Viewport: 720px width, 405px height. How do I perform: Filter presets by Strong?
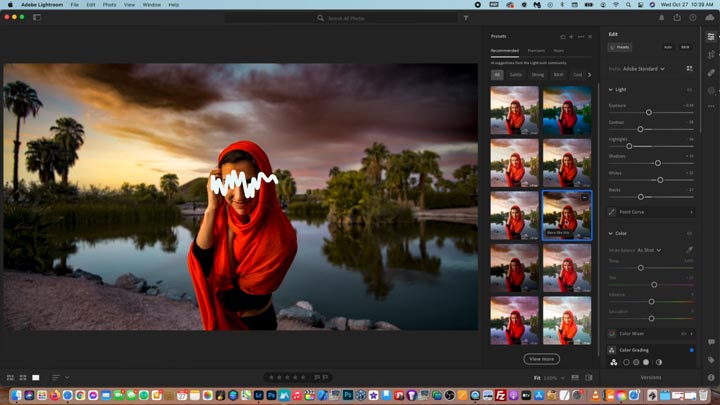pyautogui.click(x=537, y=75)
